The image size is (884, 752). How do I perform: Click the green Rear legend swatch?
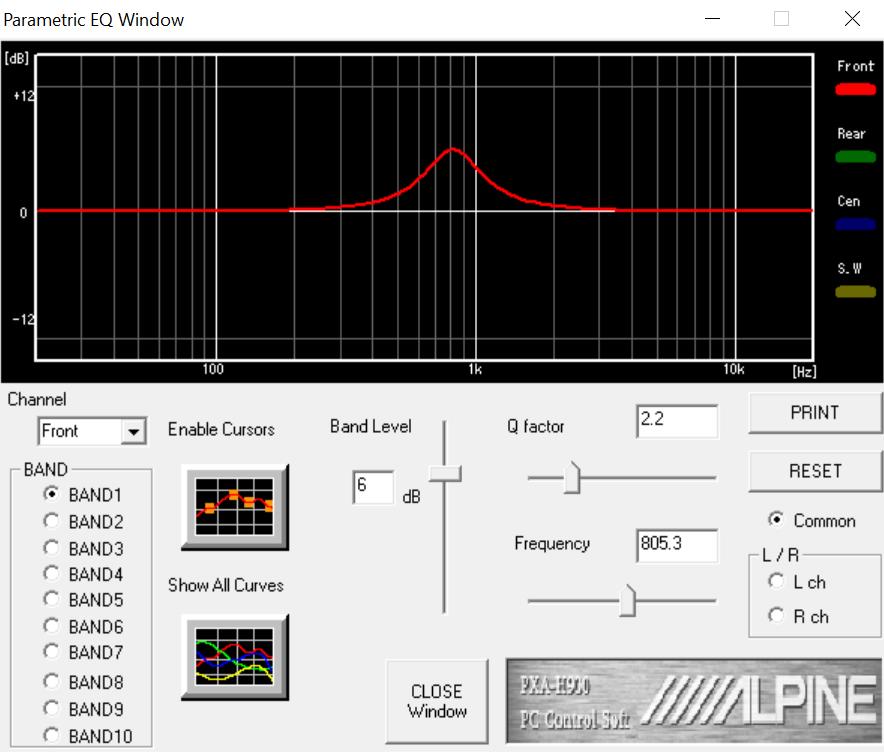[x=855, y=157]
